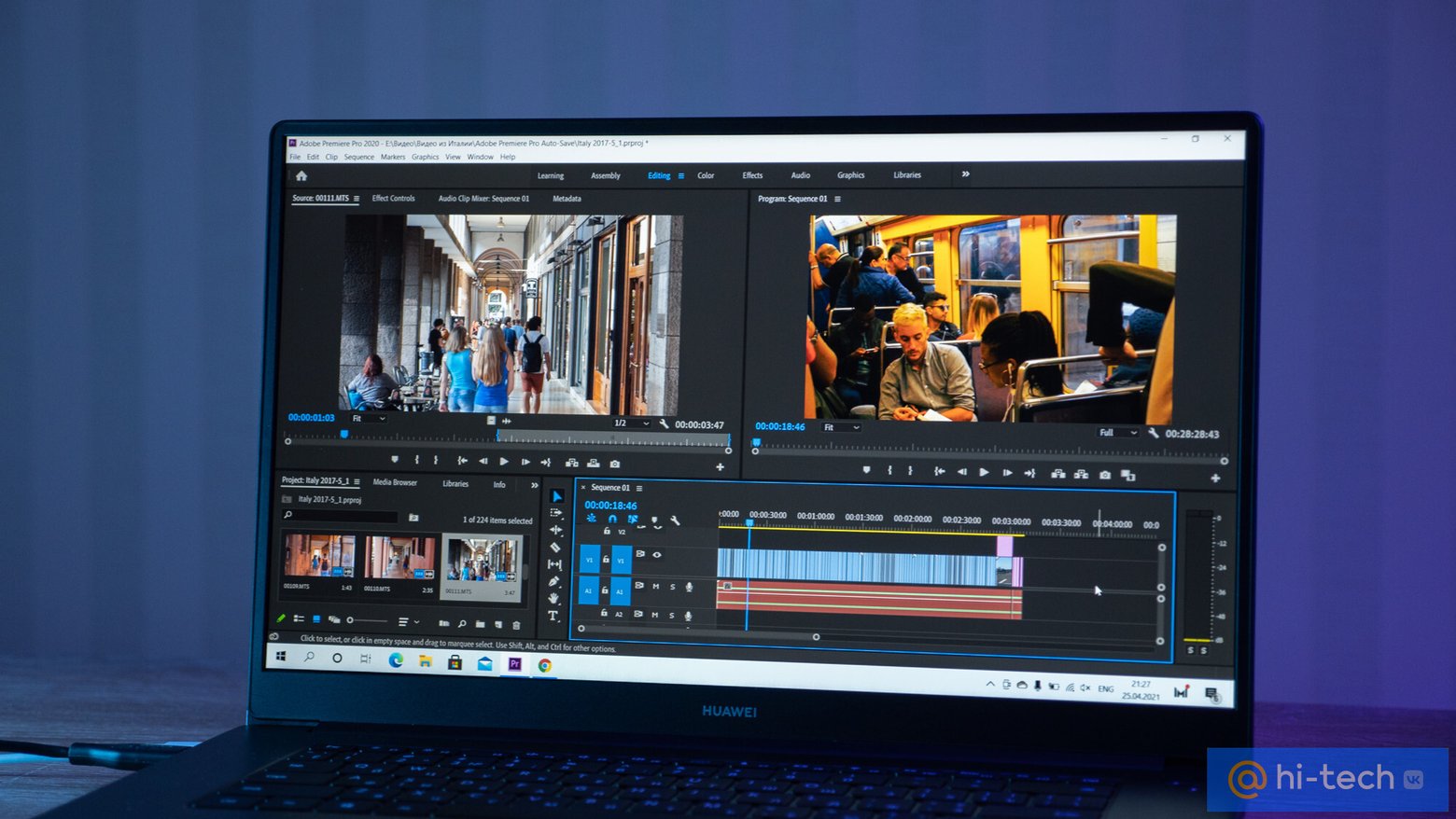Solo audio track A2
Screen dimensions: 1456x819
671,616
